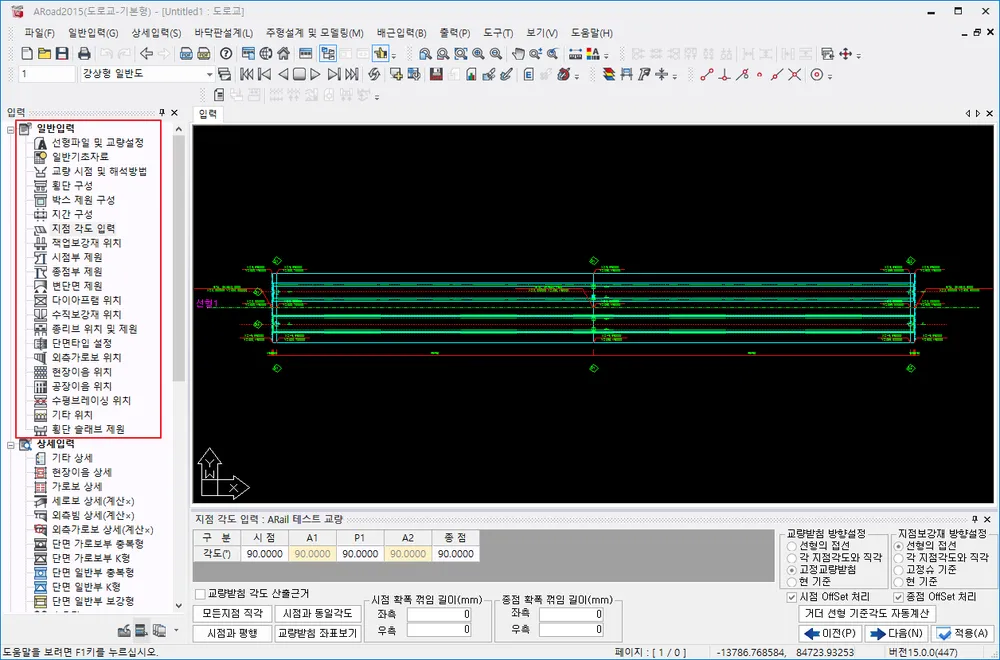Click the tree view toggle icon
Screen dimensions: 1000x660
(328, 54)
